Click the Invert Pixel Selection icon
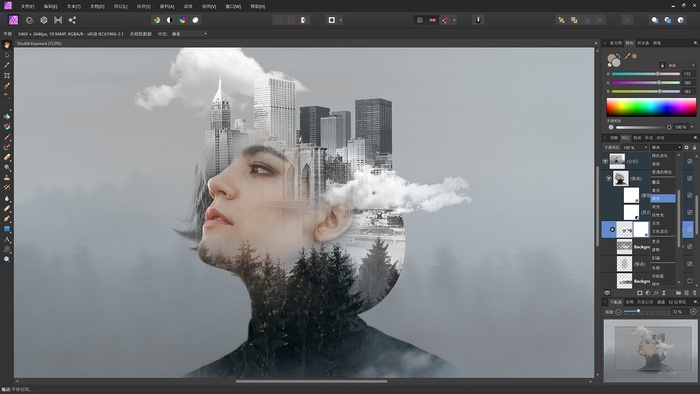Screen dimensions: 700x394 click(304, 20)
